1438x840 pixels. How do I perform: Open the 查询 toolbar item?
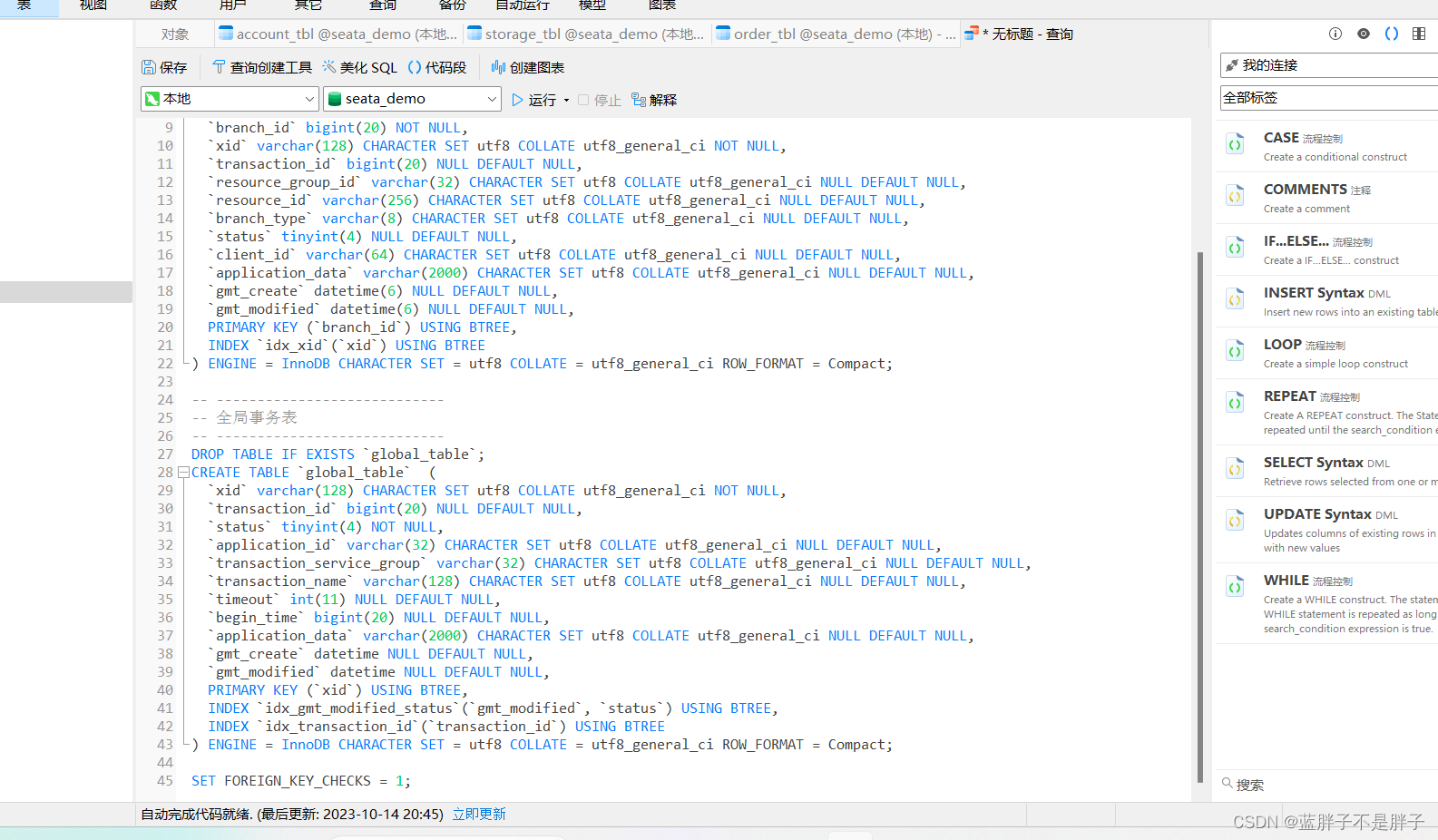tap(383, 5)
